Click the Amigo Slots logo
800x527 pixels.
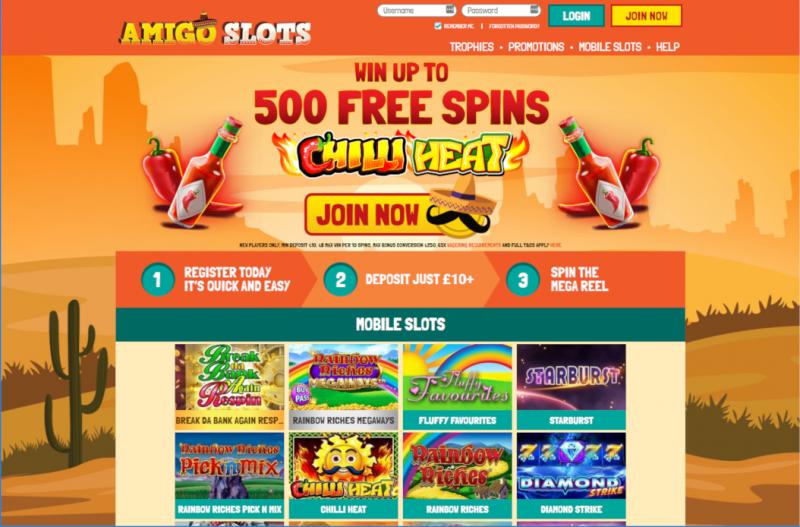215,30
